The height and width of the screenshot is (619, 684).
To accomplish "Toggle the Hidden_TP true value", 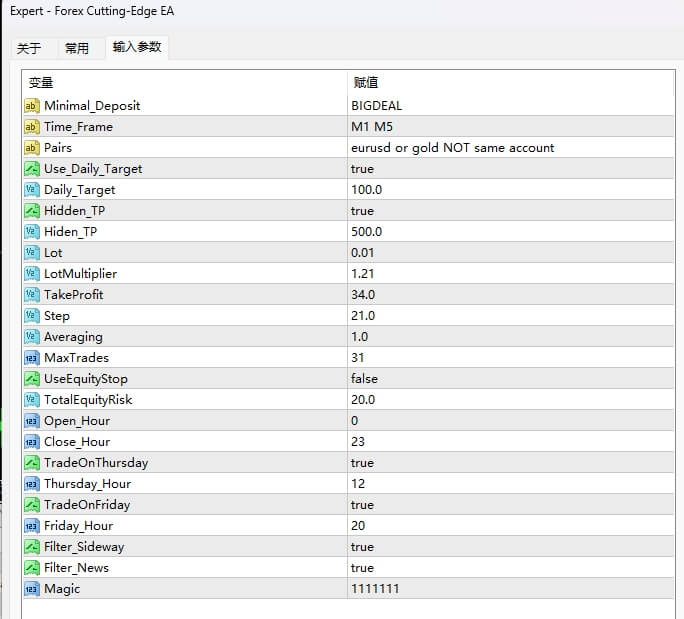I will [x=362, y=211].
